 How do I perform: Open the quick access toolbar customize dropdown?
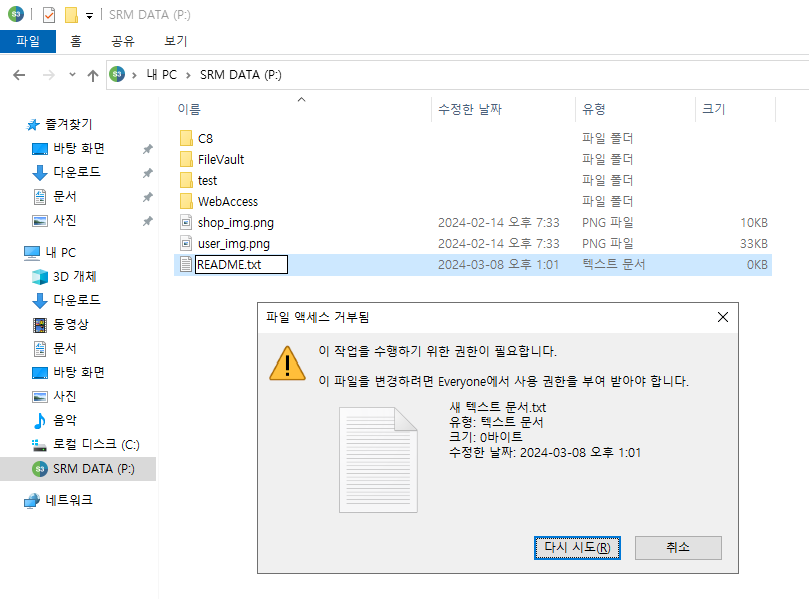tap(89, 15)
